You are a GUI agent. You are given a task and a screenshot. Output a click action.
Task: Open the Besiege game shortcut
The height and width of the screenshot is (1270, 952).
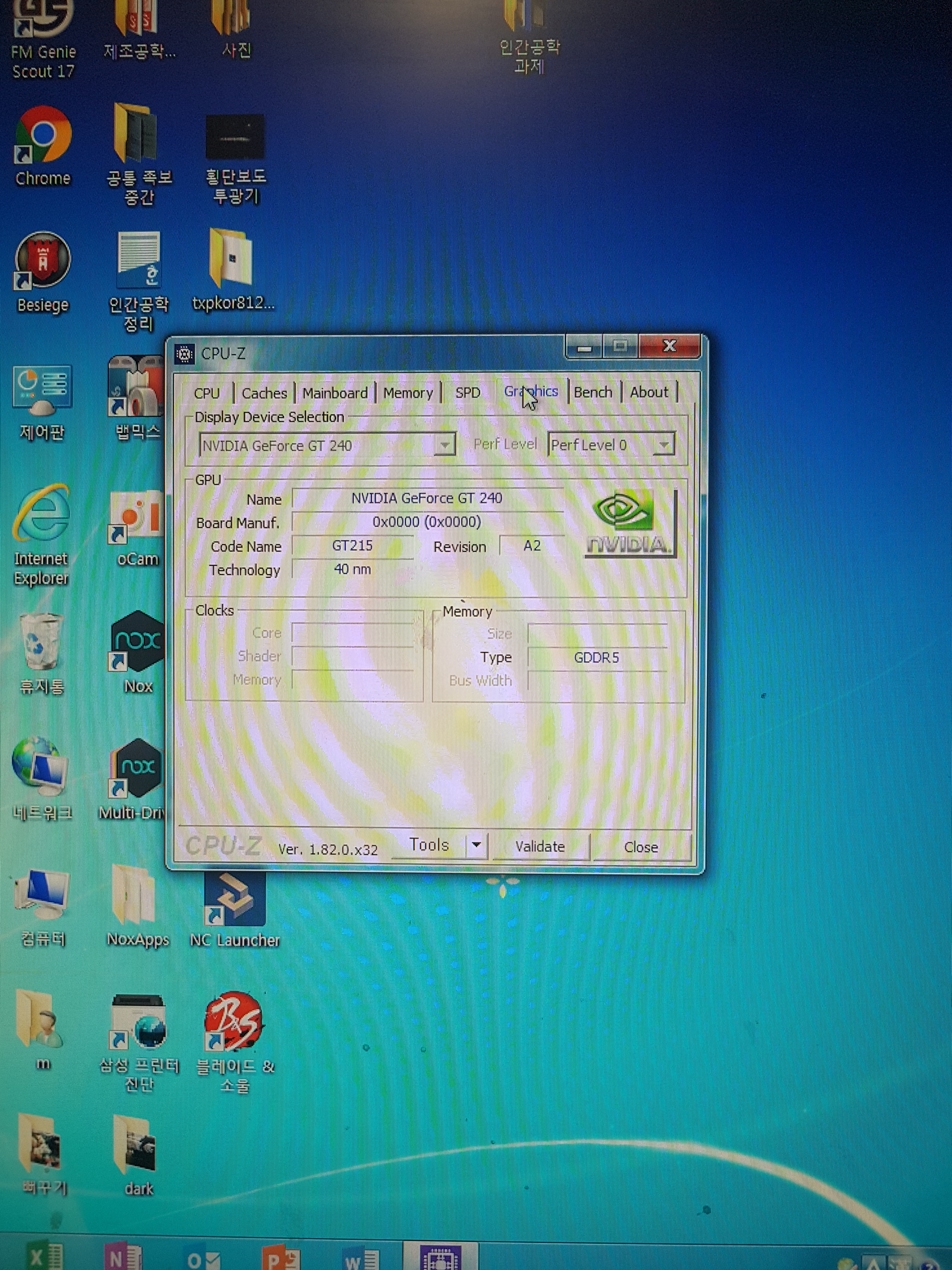click(43, 273)
